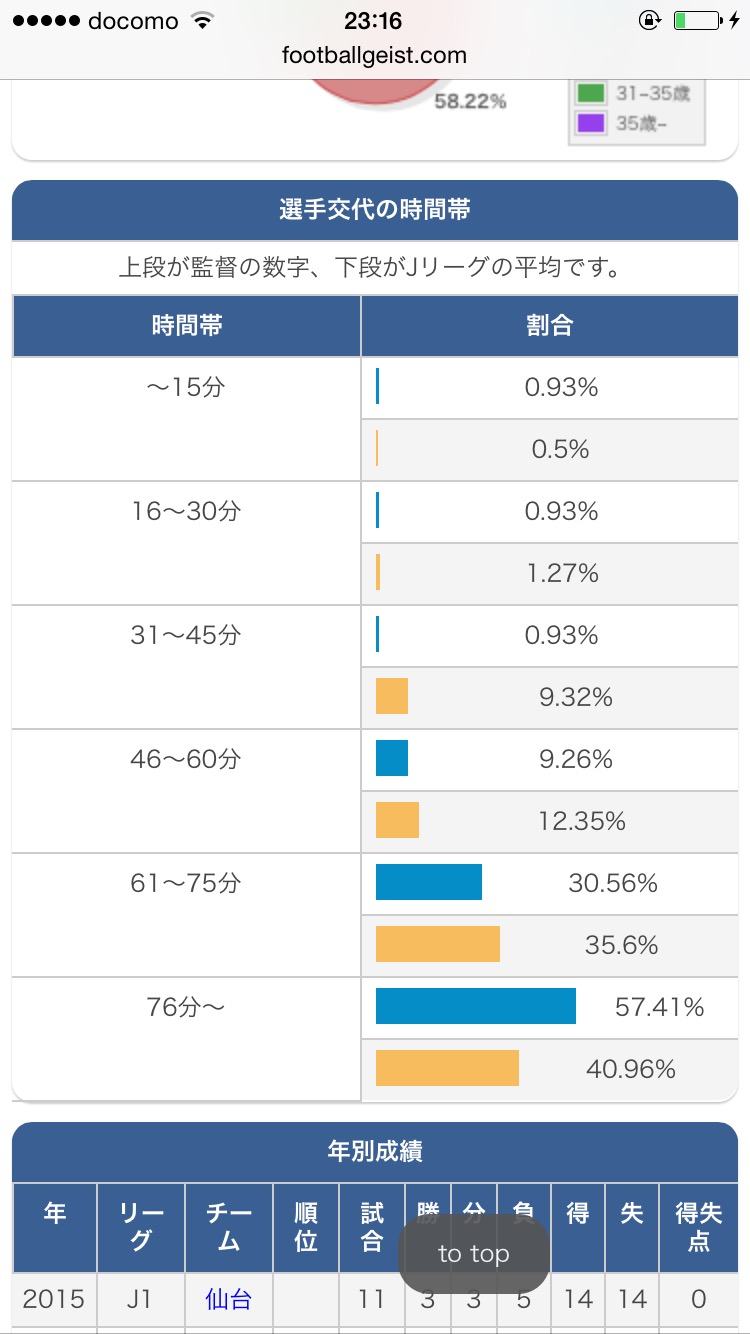Viewport: 750px width, 1334px height.
Task: Tap the rotation lock icon
Action: (x=649, y=21)
